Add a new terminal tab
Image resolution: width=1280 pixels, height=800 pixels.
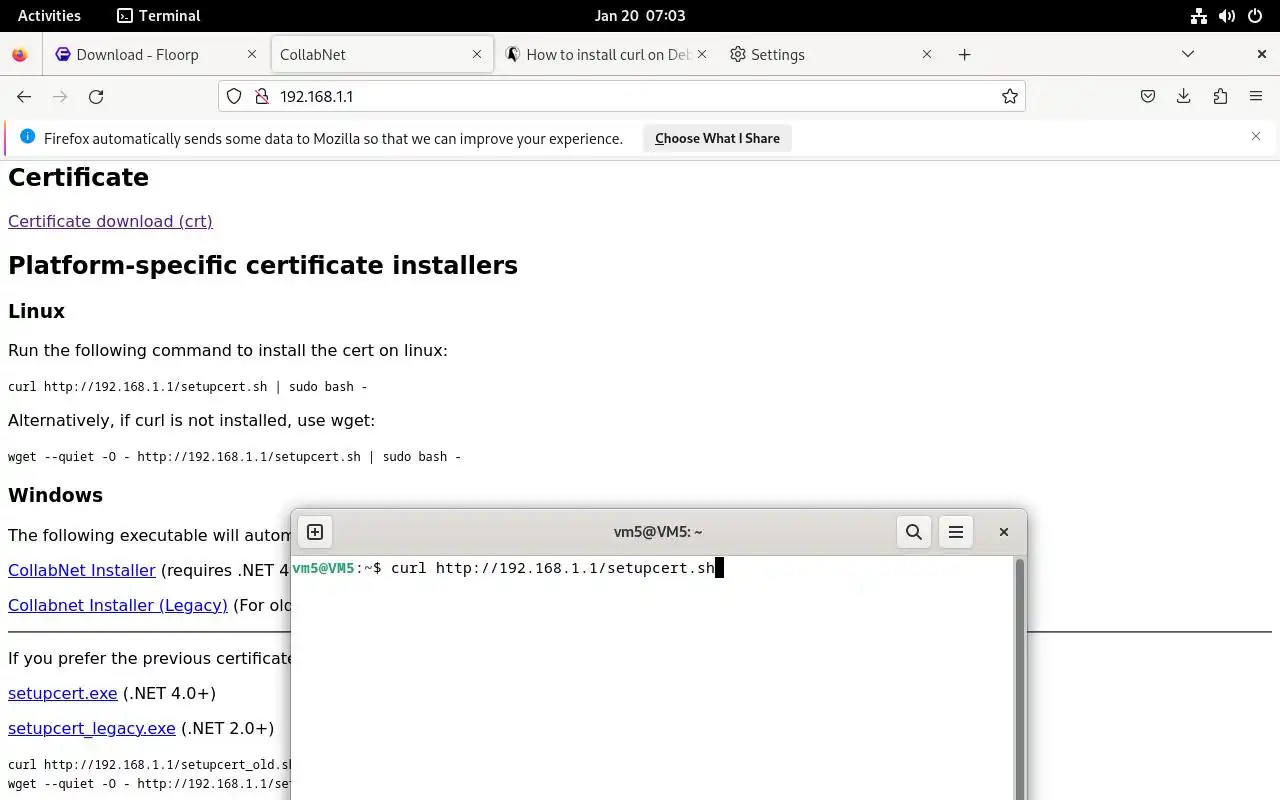(315, 532)
